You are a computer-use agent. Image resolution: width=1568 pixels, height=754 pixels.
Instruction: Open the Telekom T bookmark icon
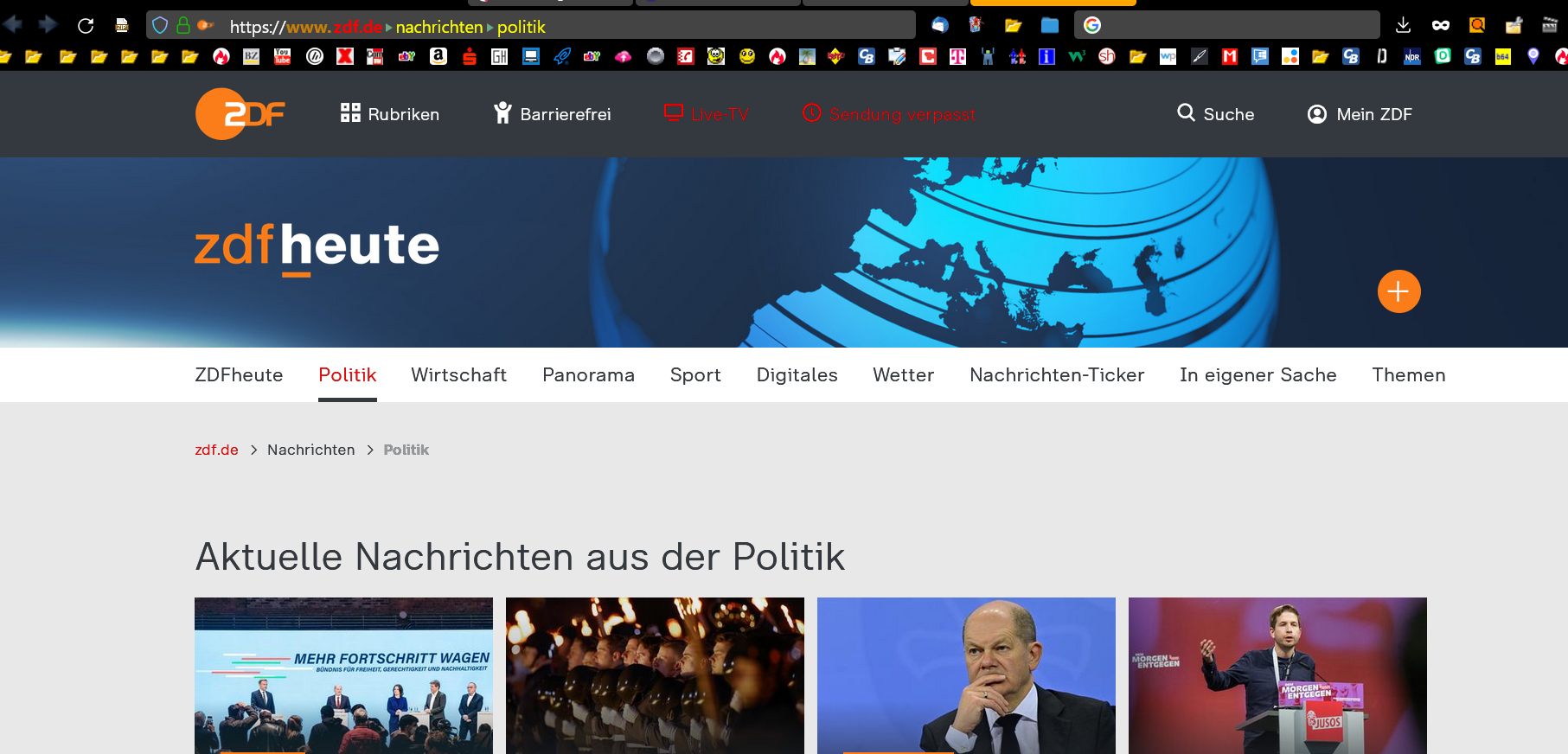957,57
